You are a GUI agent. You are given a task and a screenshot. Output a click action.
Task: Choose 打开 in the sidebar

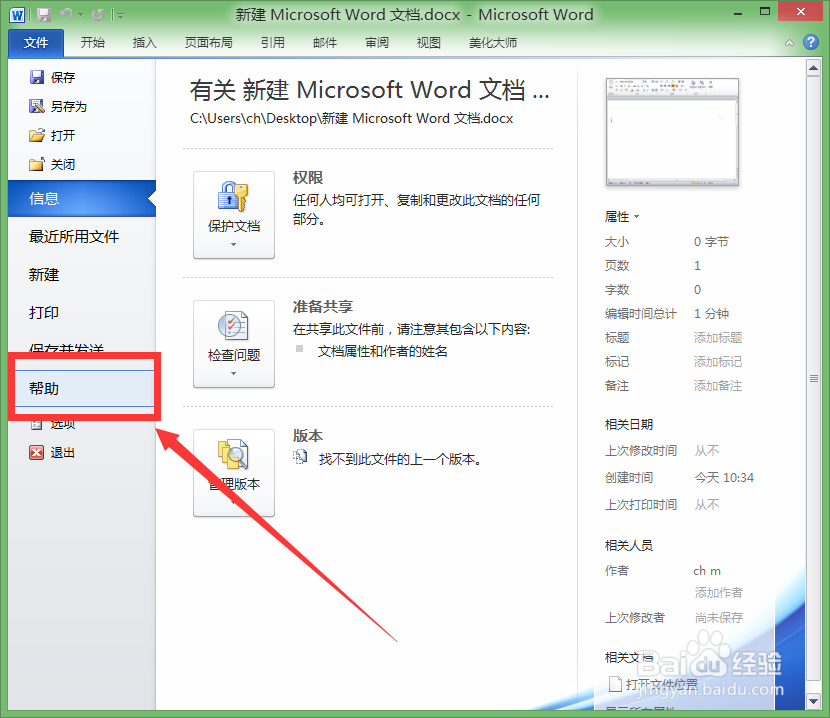click(52, 136)
